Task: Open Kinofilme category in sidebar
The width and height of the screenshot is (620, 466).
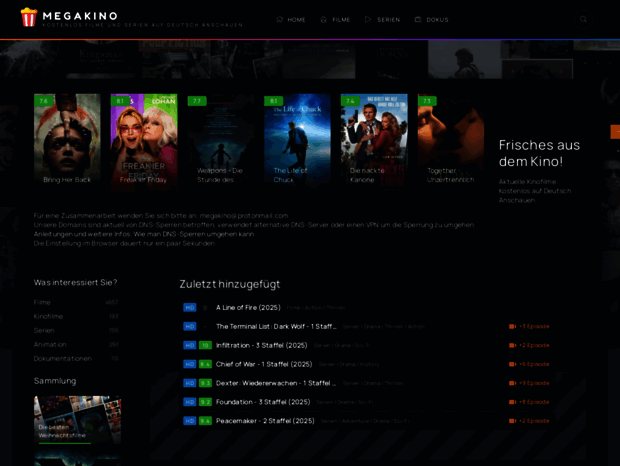Action: pos(48,316)
